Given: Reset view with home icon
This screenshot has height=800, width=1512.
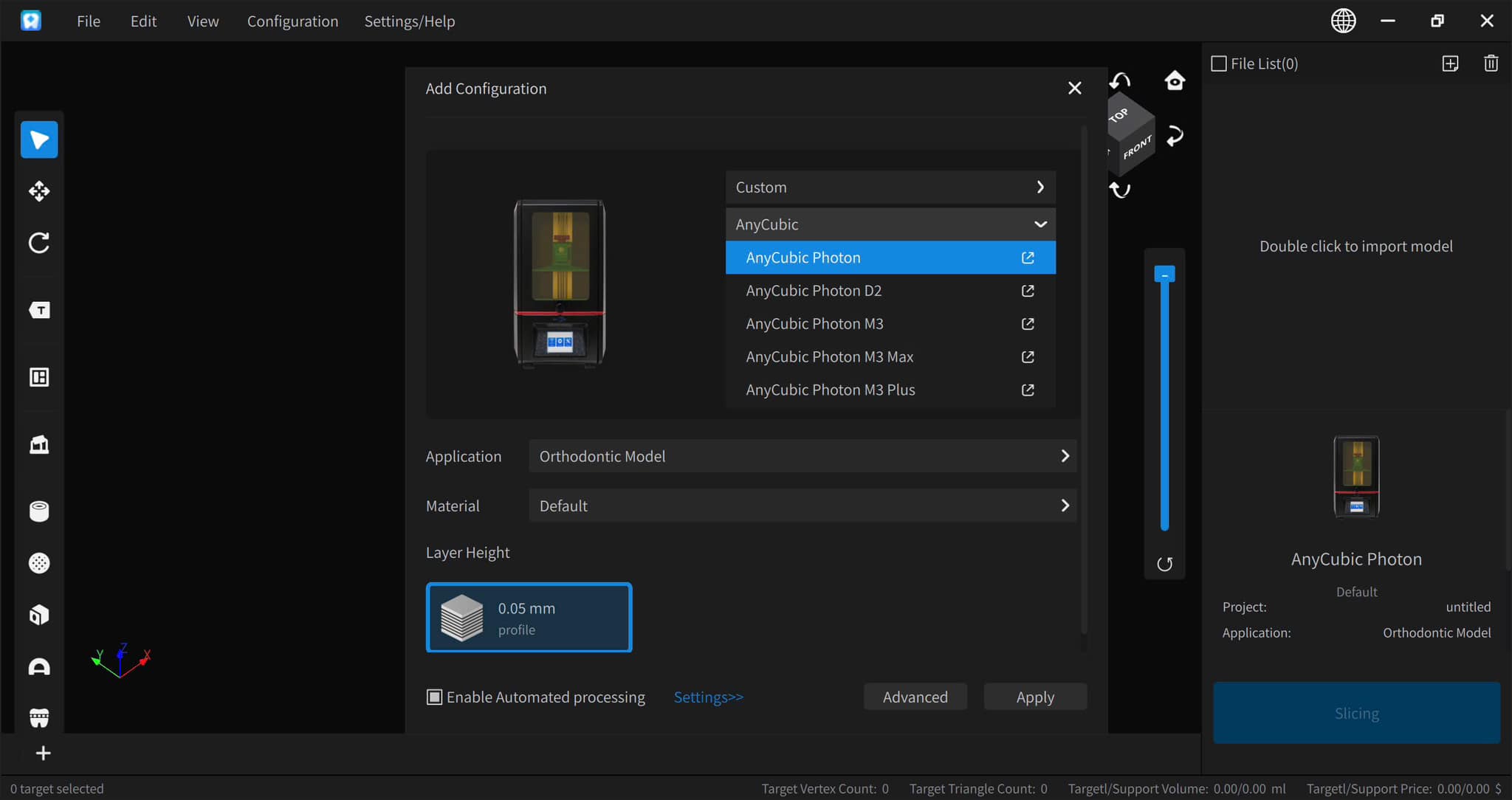Looking at the screenshot, I should coord(1175,80).
